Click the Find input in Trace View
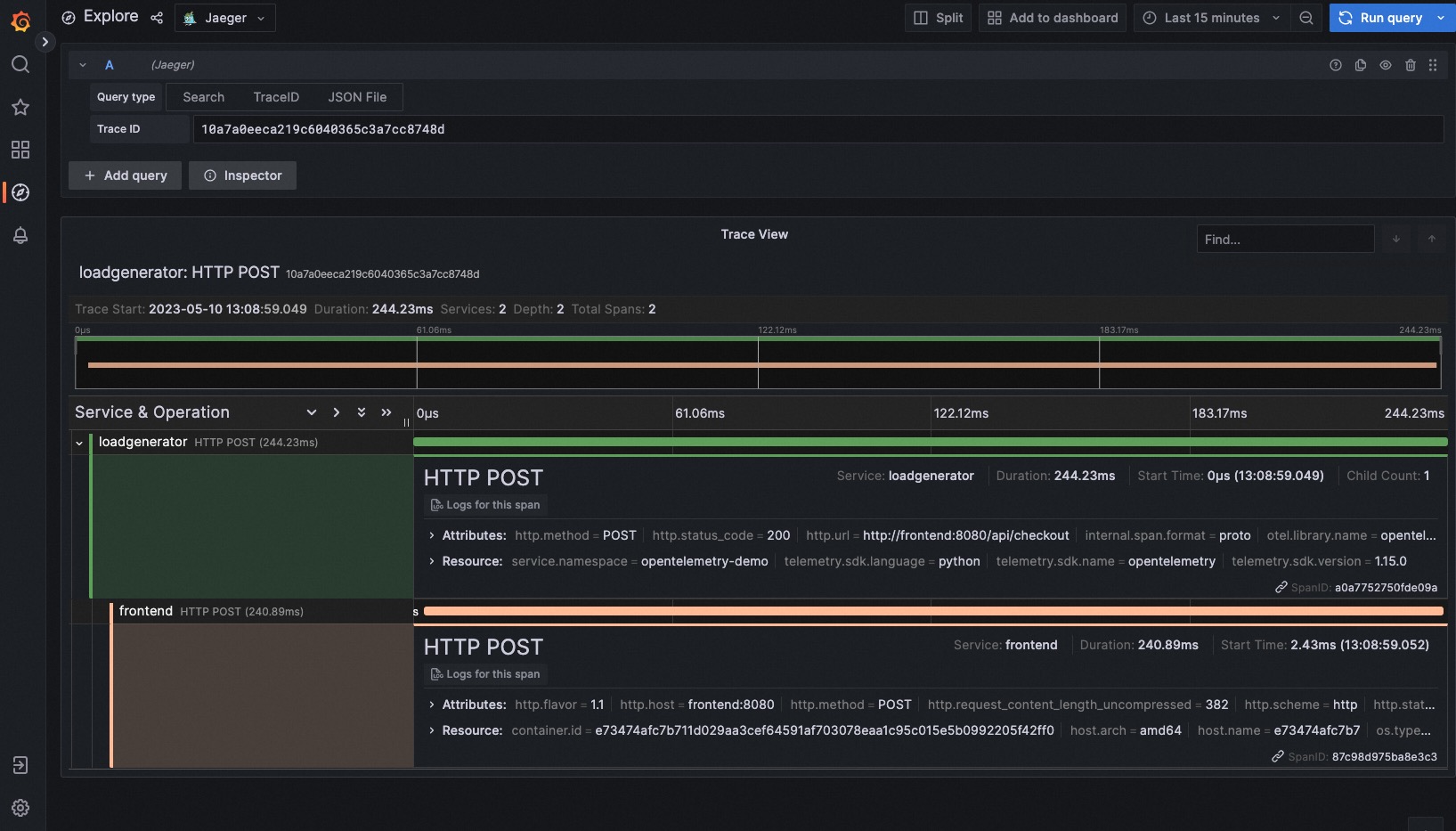Viewport: 1456px width, 831px height. pyautogui.click(x=1285, y=239)
